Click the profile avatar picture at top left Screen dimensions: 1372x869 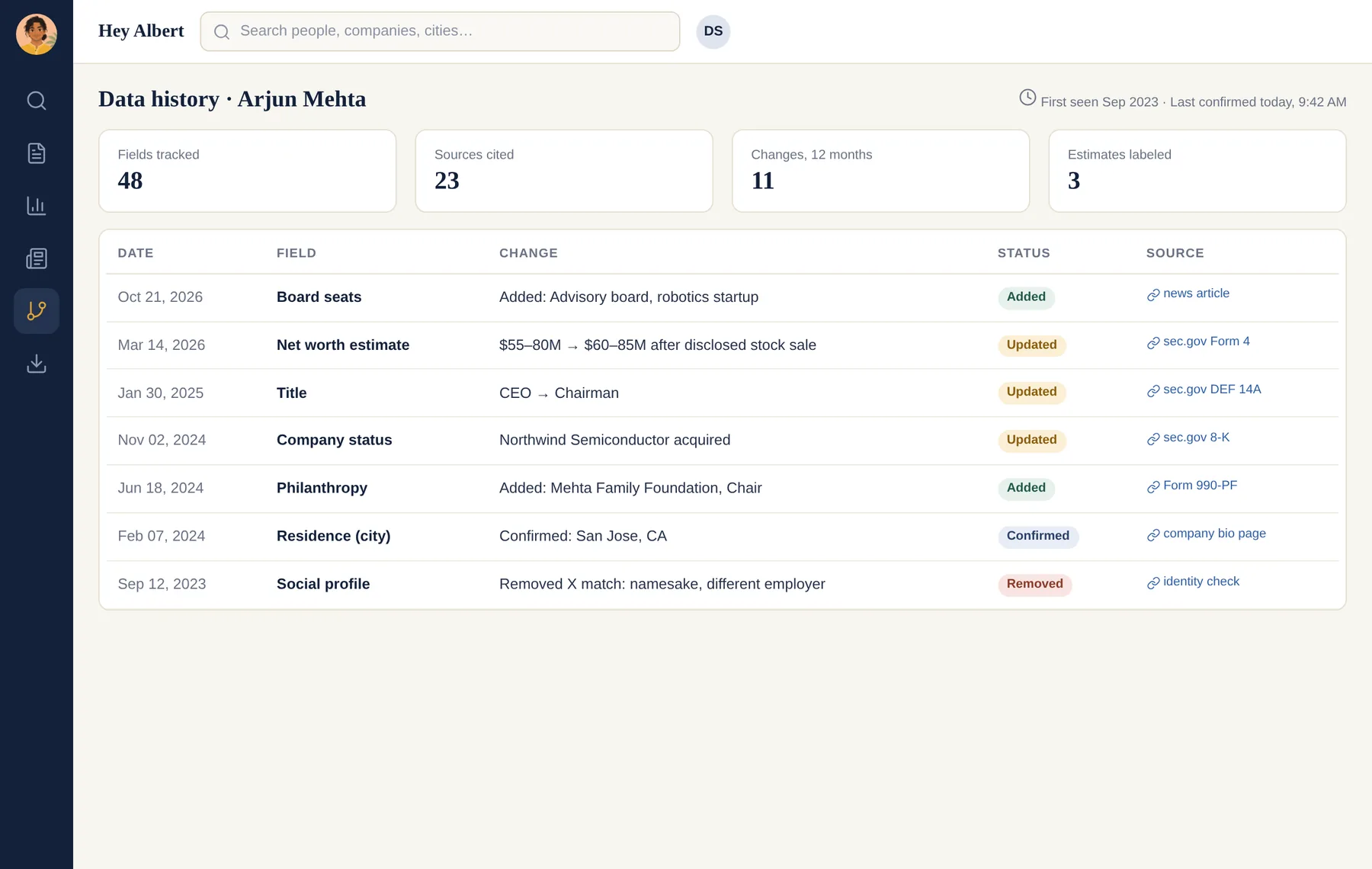click(x=37, y=34)
